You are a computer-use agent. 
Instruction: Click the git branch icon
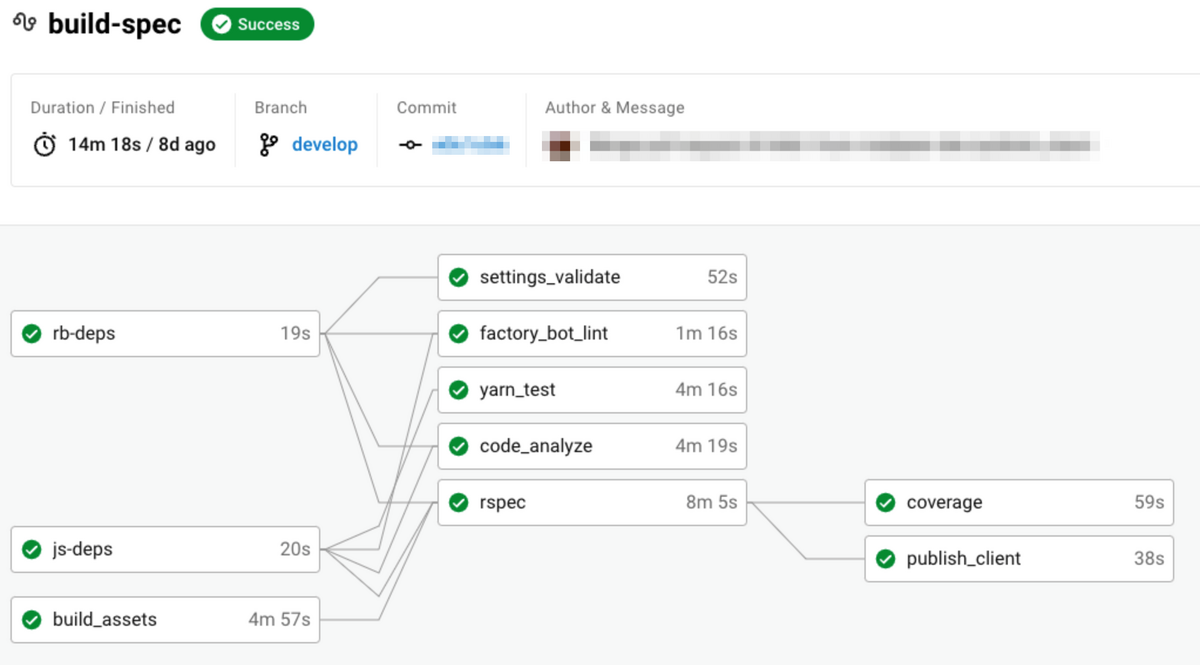click(268, 145)
